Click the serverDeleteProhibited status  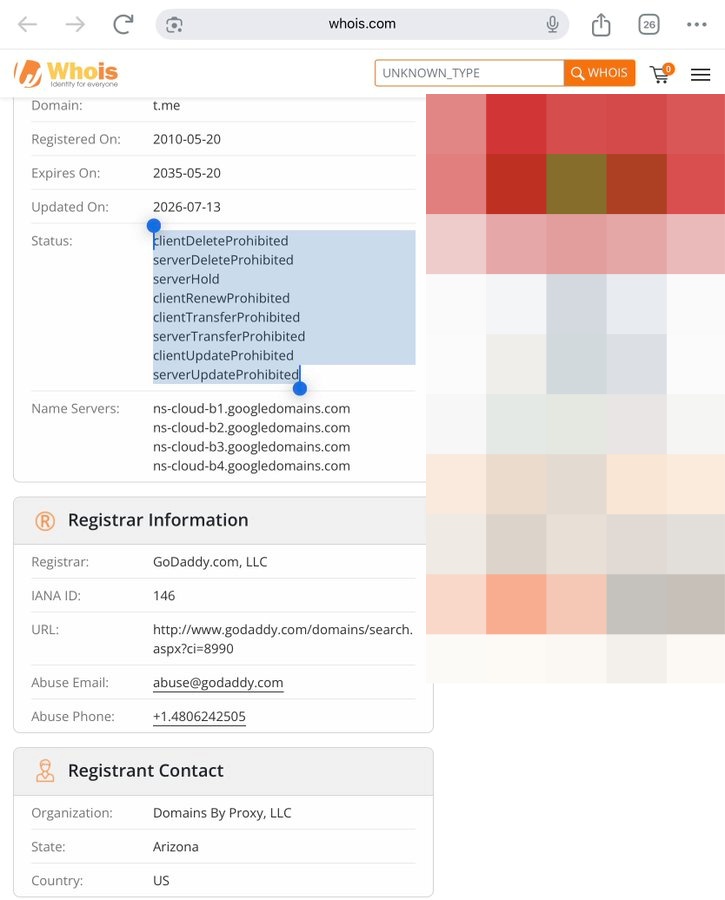coord(223,260)
